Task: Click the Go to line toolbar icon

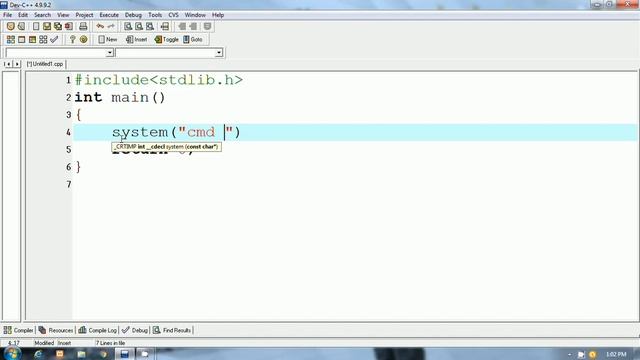Action: 165,26
